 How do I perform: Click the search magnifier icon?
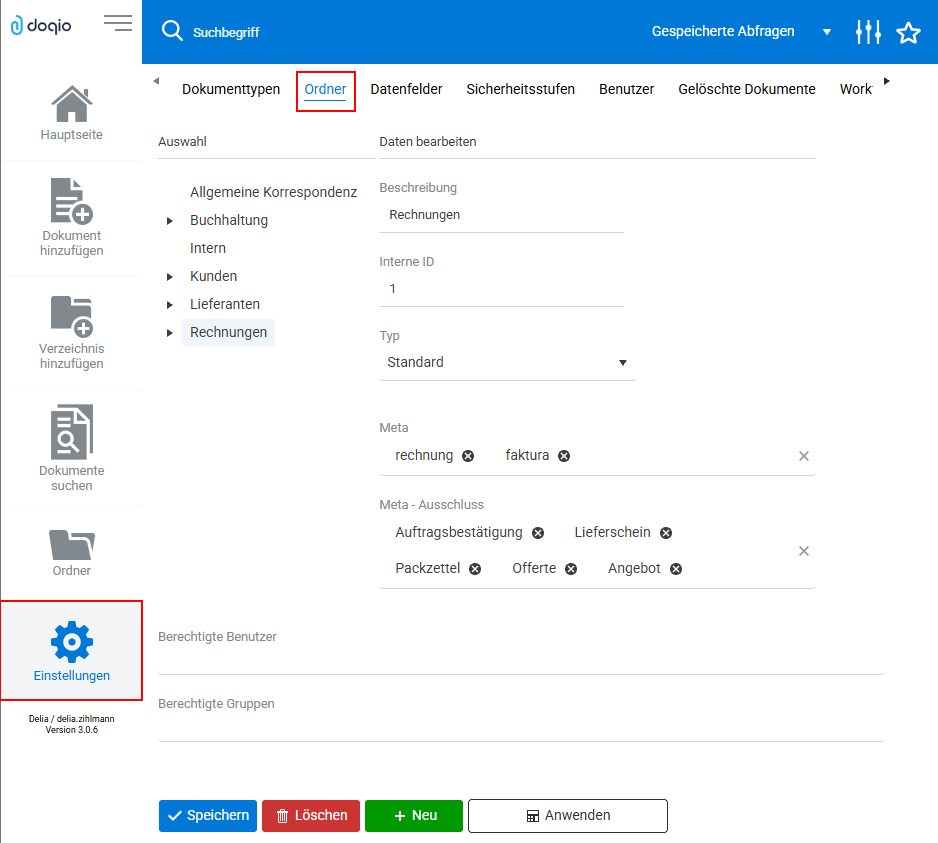coord(172,32)
